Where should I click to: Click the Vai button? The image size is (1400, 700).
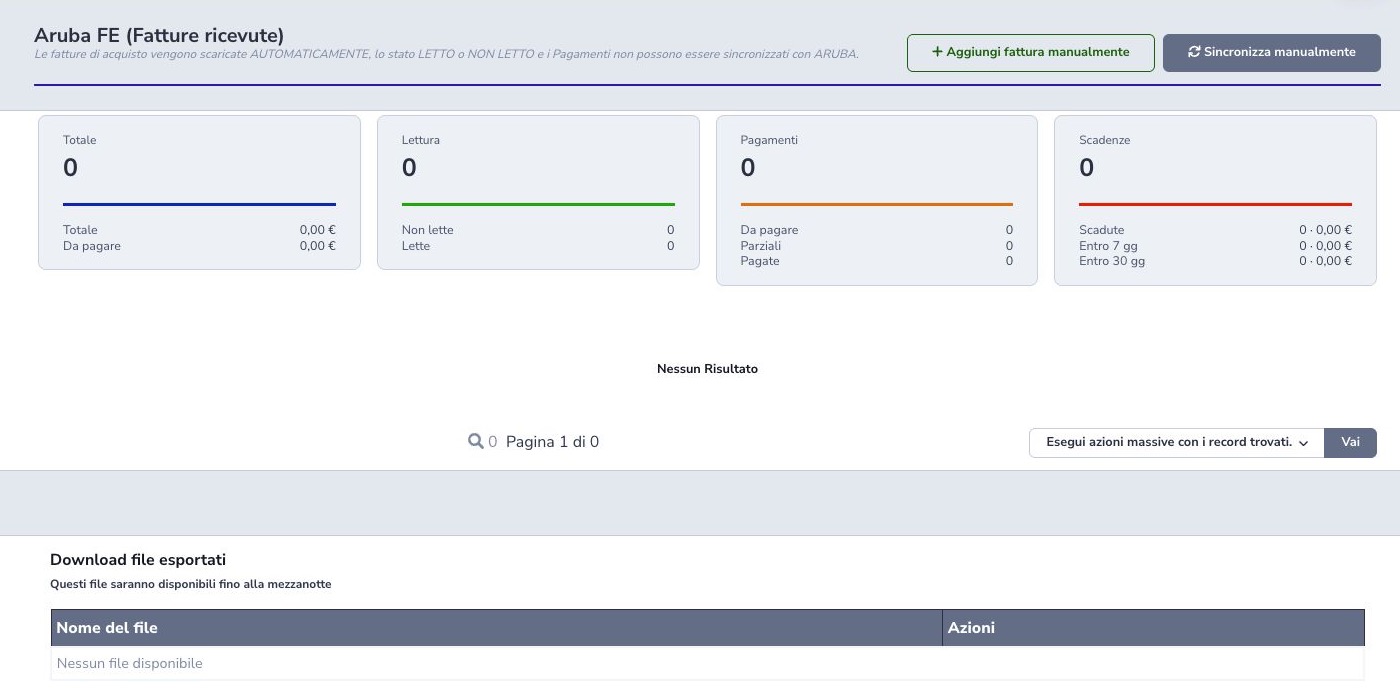[1350, 442]
